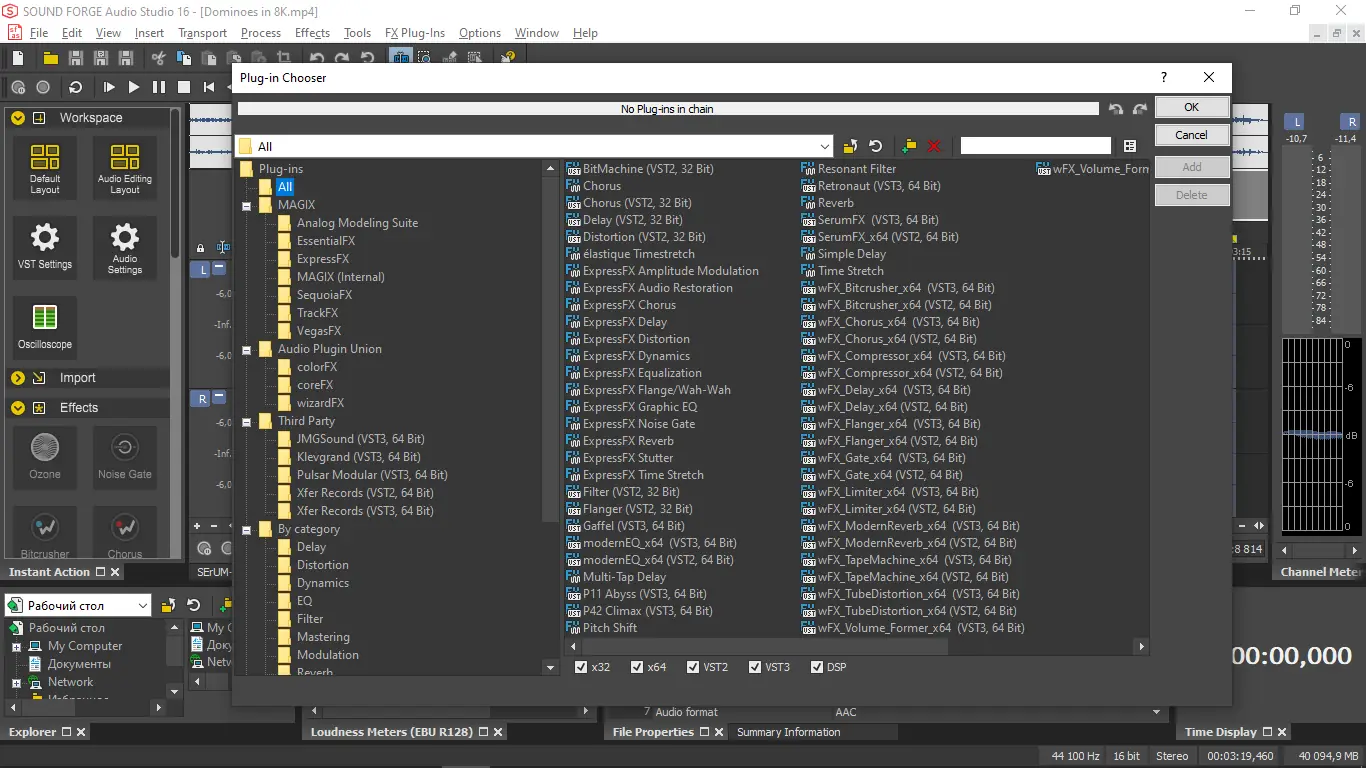Image resolution: width=1366 pixels, height=768 pixels.
Task: Toggle loop playback in the transport bar
Action: pyautogui.click(x=76, y=88)
